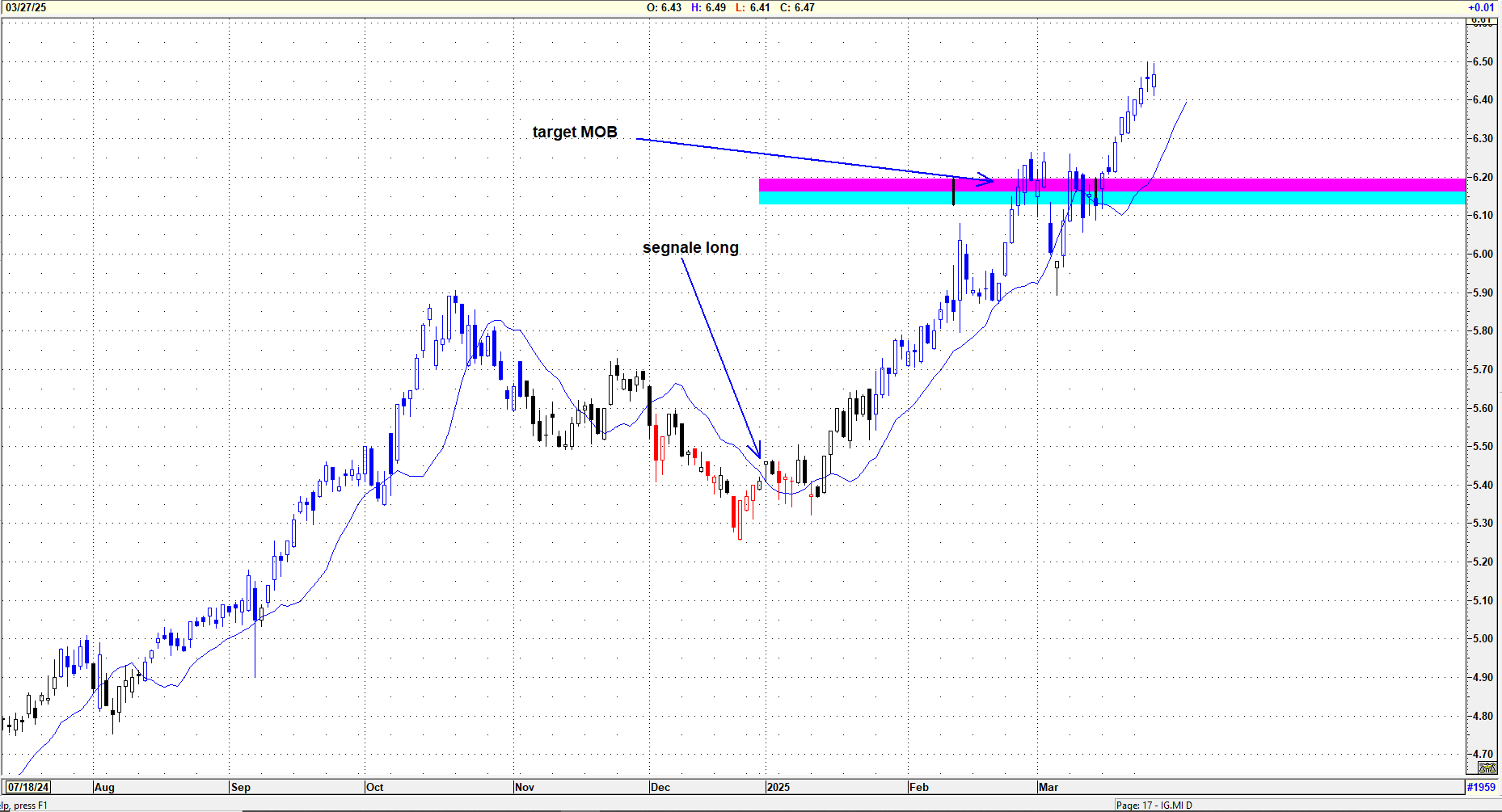Click the 'Page: 17 - IG.MI D' status text
The width and height of the screenshot is (1502, 812).
(1154, 805)
